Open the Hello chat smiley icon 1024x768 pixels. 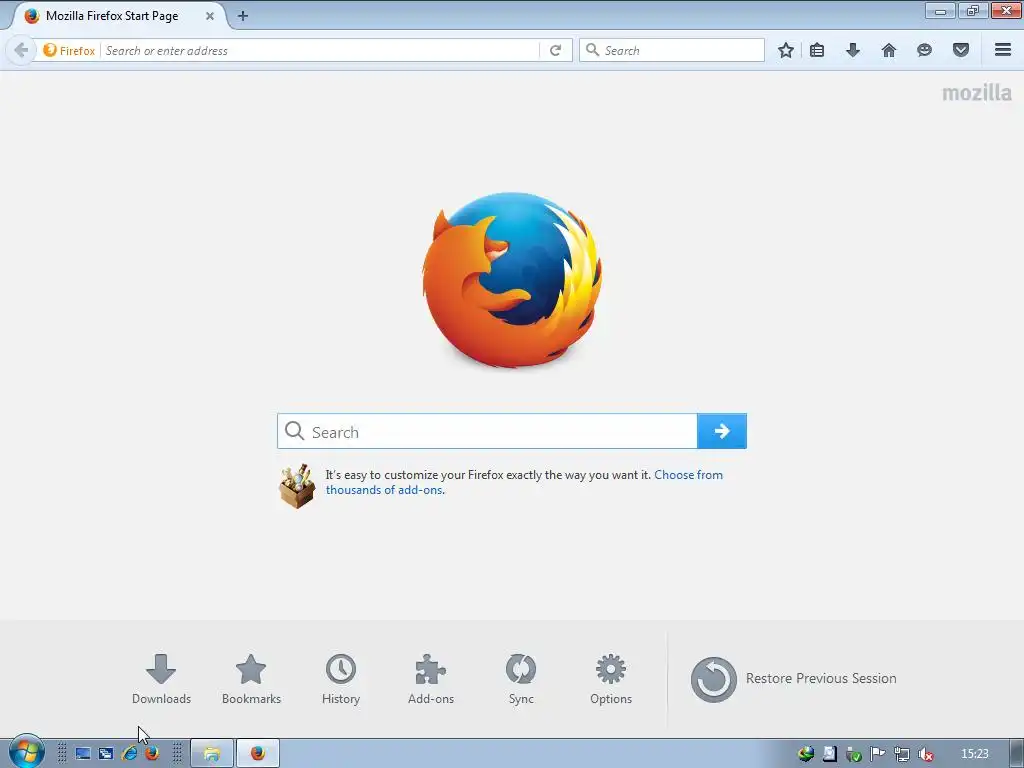tap(924, 50)
